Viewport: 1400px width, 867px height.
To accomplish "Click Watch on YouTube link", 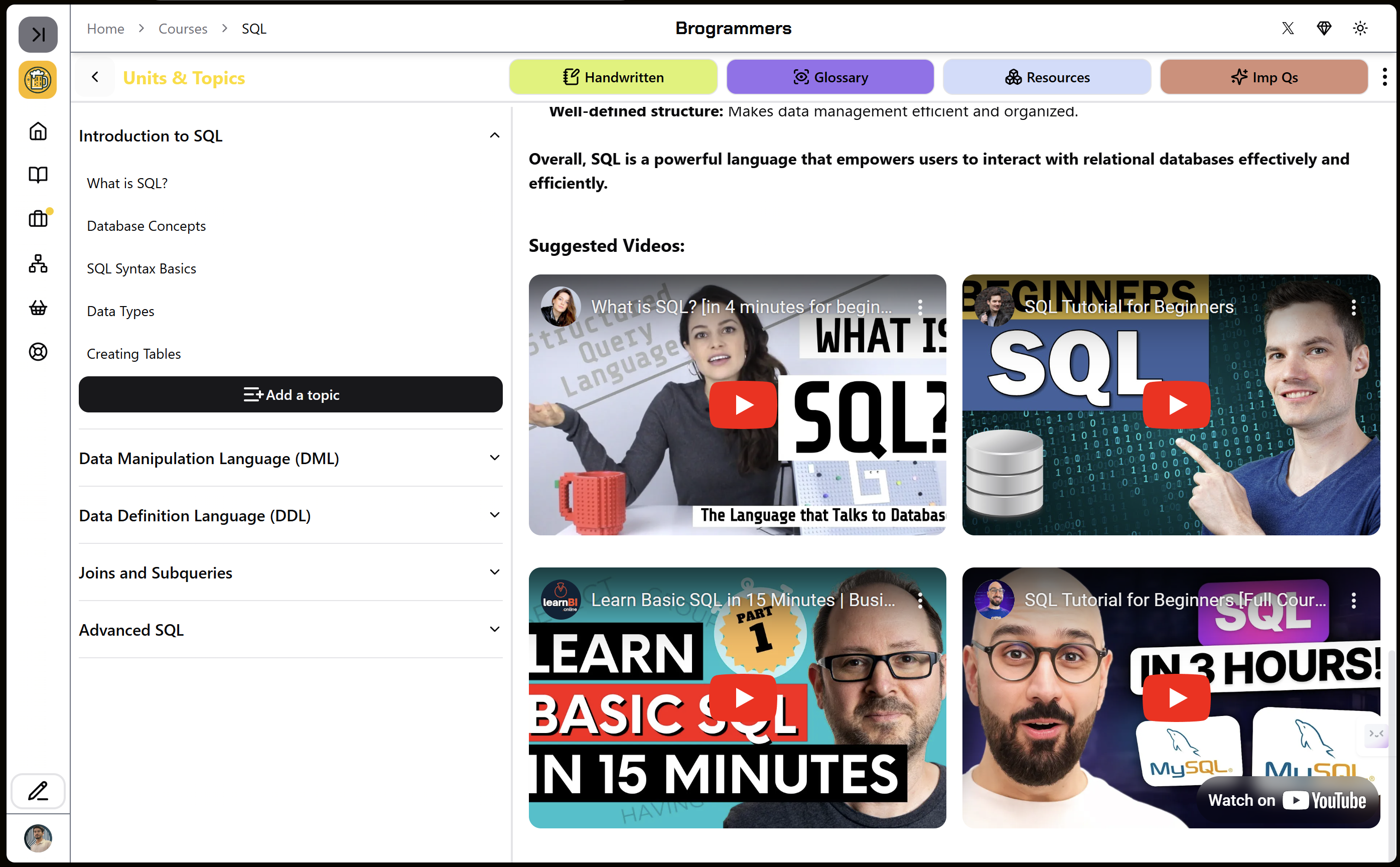I will click(x=1287, y=800).
